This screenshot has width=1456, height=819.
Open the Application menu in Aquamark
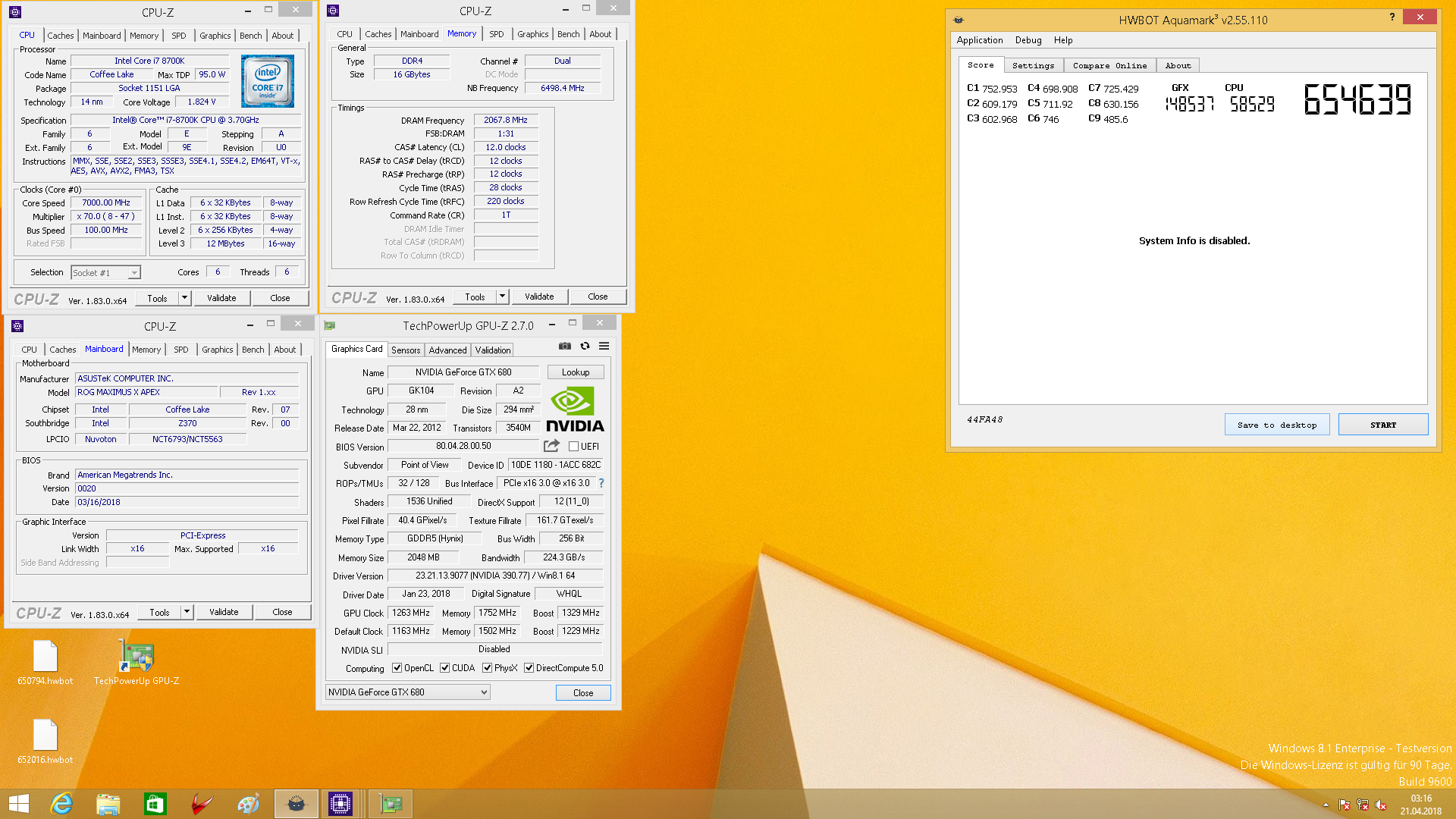coord(979,40)
